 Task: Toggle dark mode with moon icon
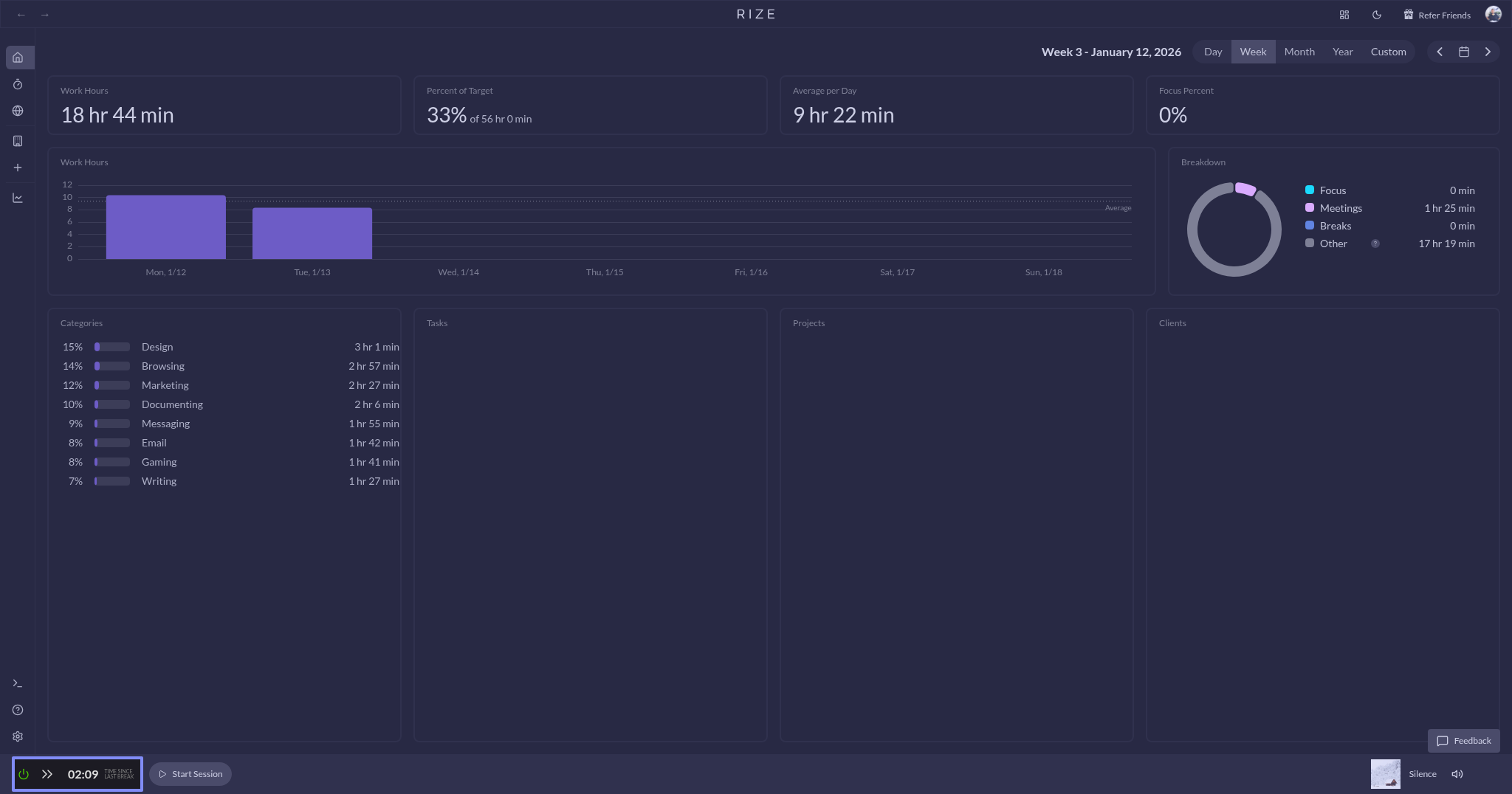pyautogui.click(x=1377, y=15)
